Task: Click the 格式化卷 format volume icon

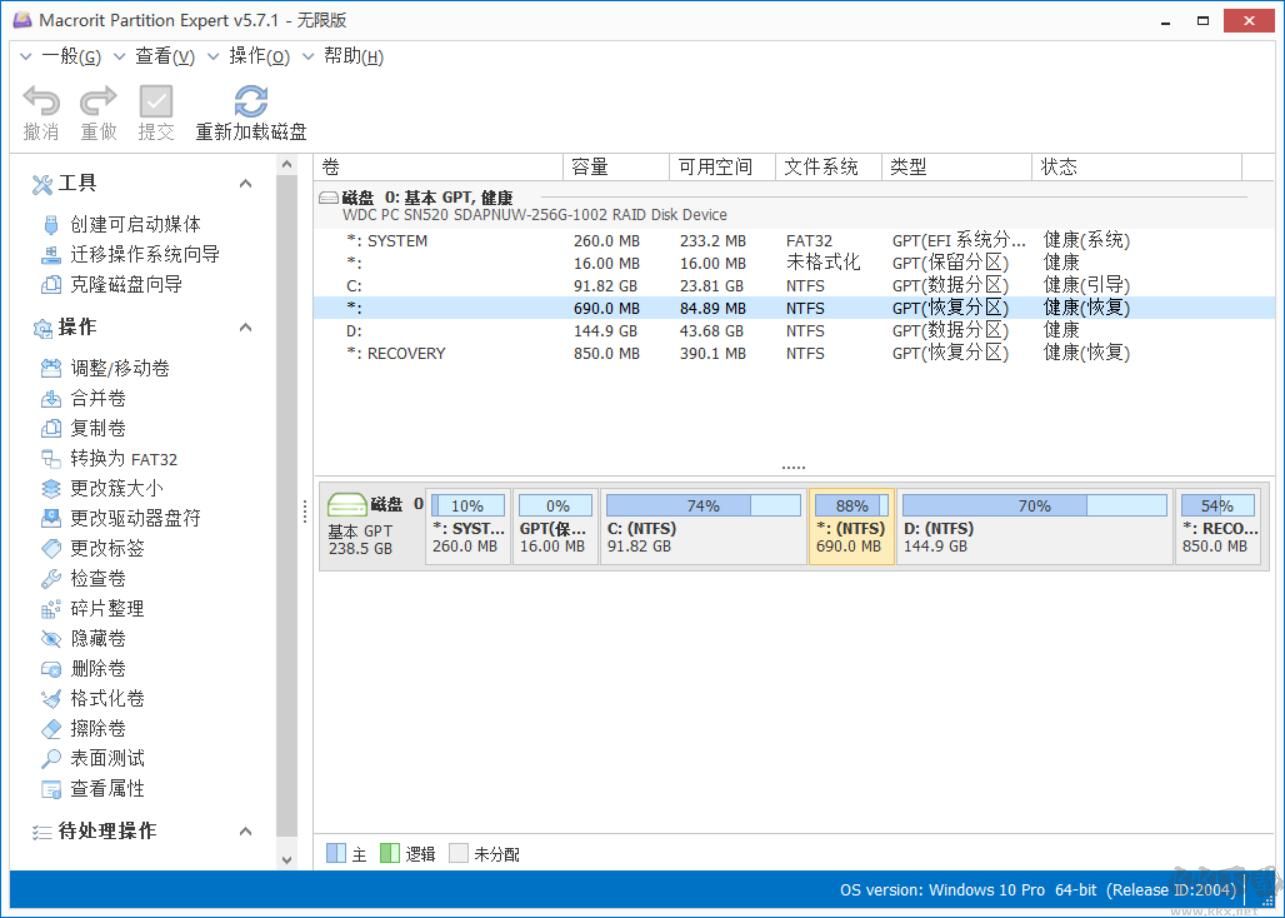Action: click(x=49, y=698)
